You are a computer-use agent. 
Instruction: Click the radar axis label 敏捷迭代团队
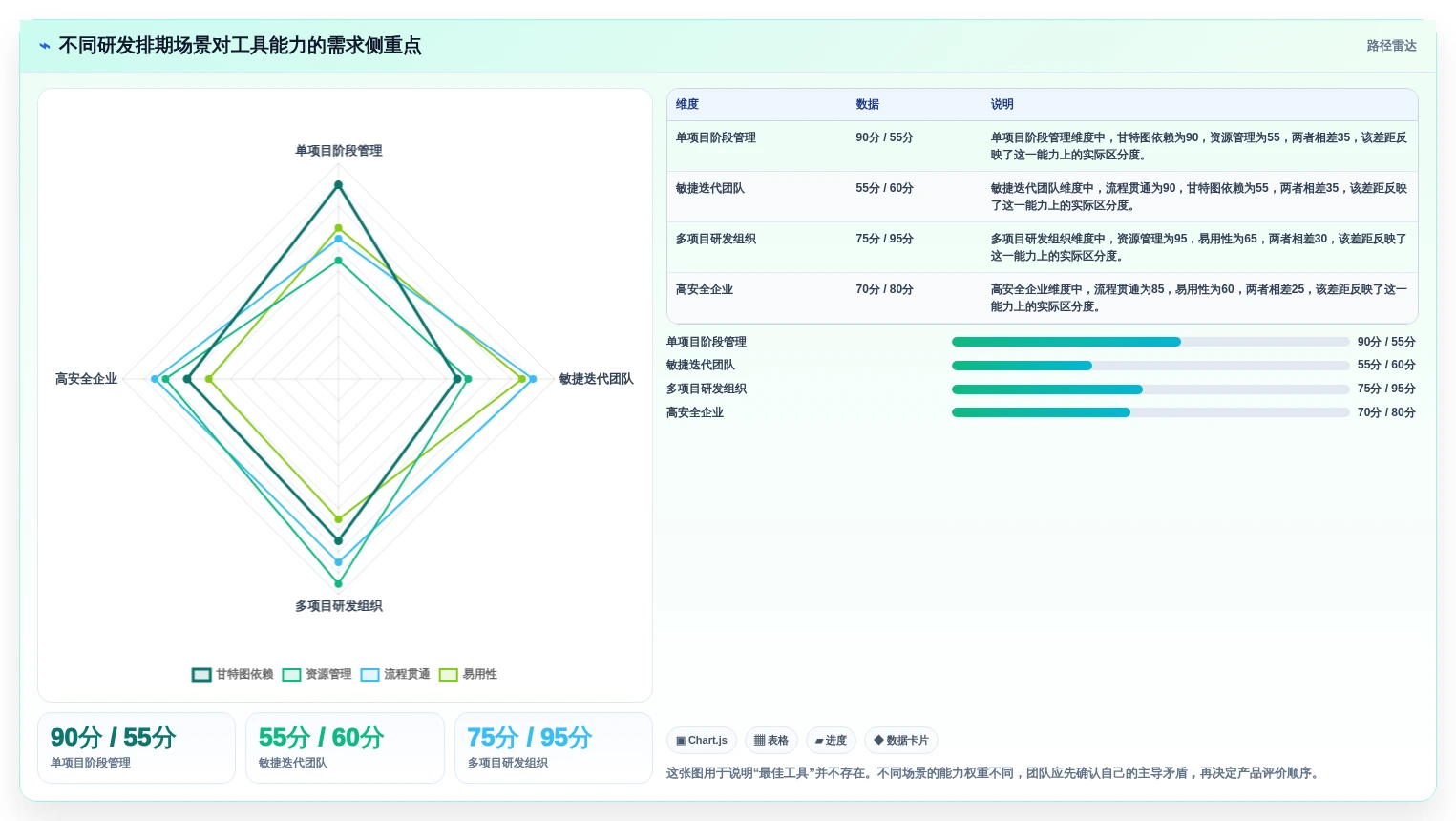tap(596, 379)
